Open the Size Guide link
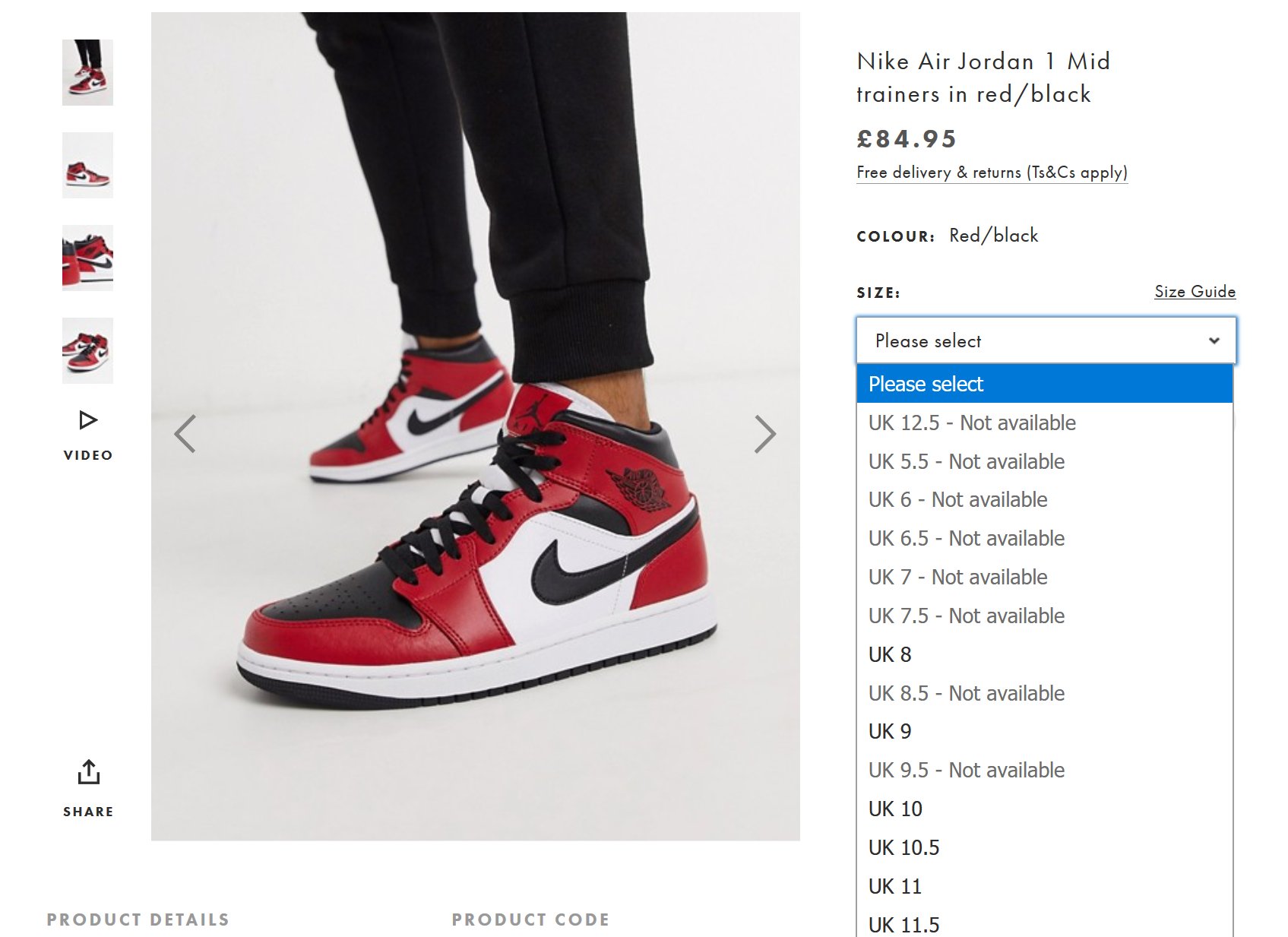This screenshot has height=937, width=1288. (1195, 292)
